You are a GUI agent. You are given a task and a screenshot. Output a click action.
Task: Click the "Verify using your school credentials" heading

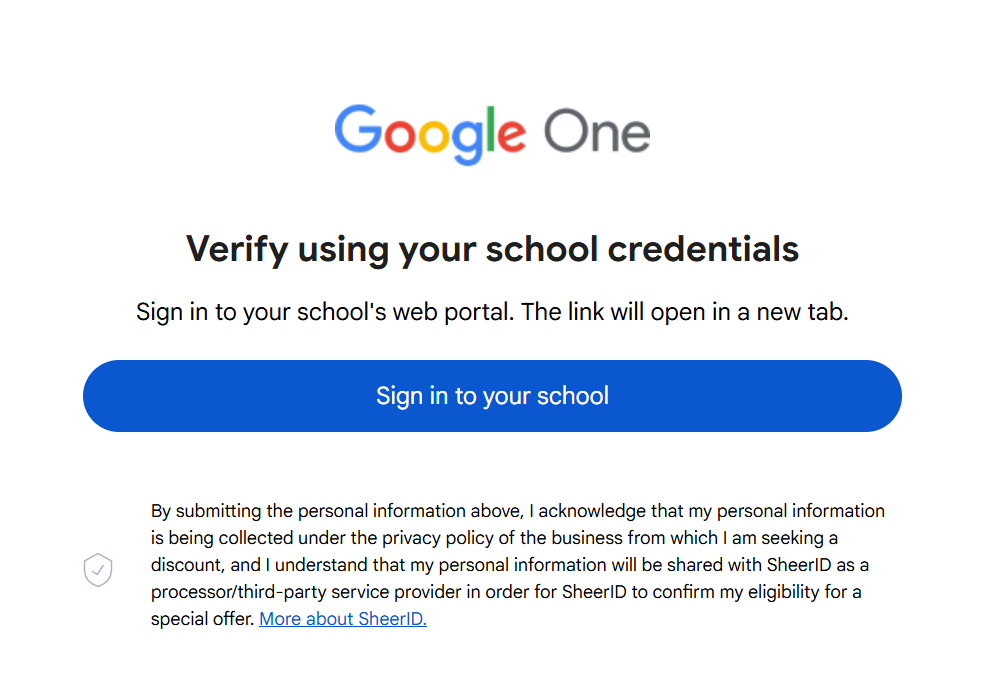point(492,249)
